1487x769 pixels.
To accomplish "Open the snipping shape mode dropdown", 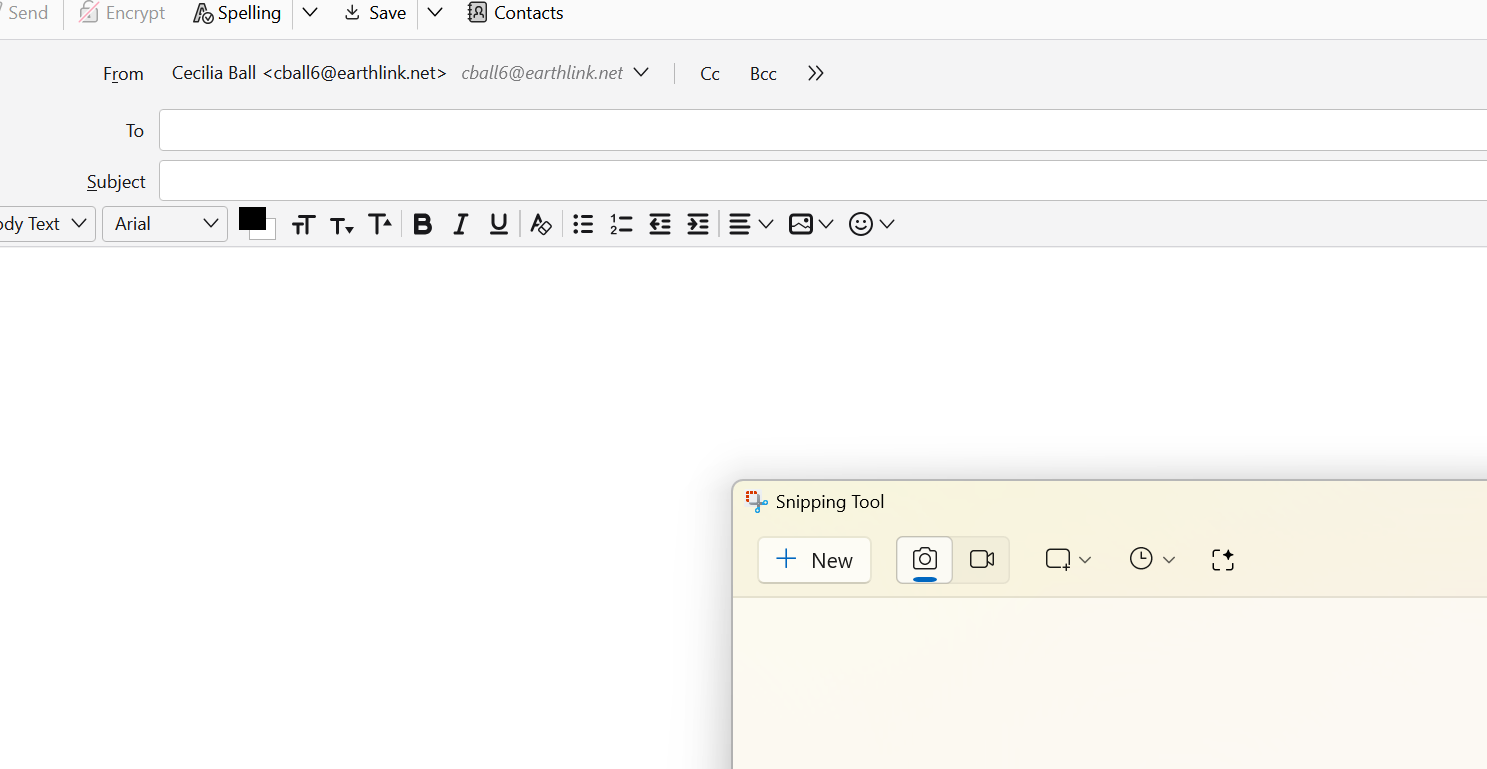I will tap(1068, 560).
